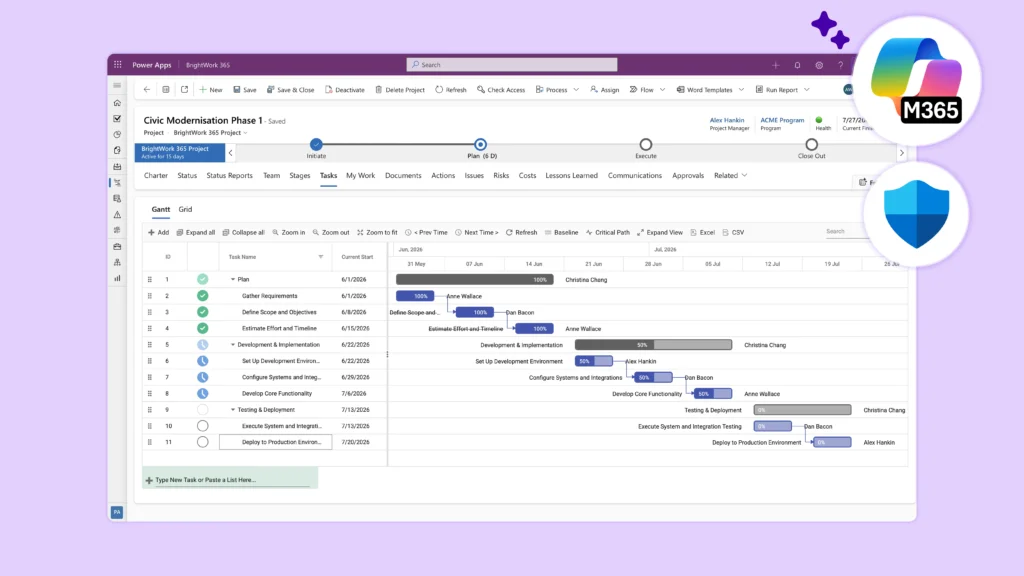This screenshot has width=1024, height=576.
Task: Click Refresh in the top command bar
Action: point(451,89)
